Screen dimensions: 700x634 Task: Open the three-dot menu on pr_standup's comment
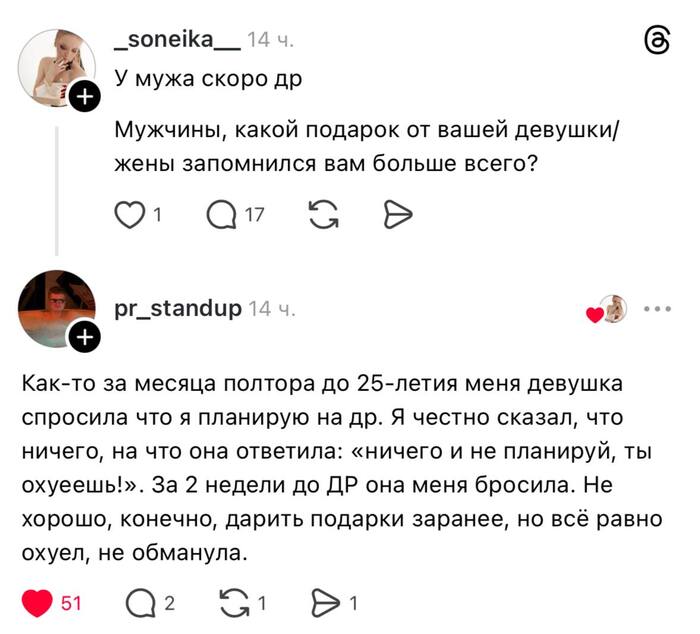(657, 310)
